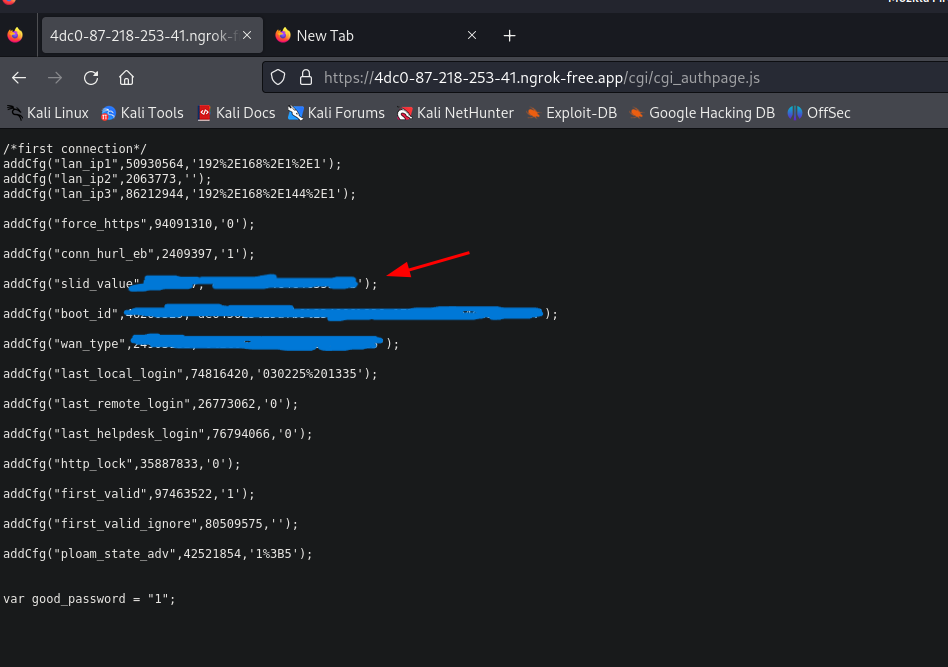Go back one page
The width and height of the screenshot is (948, 667).
tap(19, 77)
